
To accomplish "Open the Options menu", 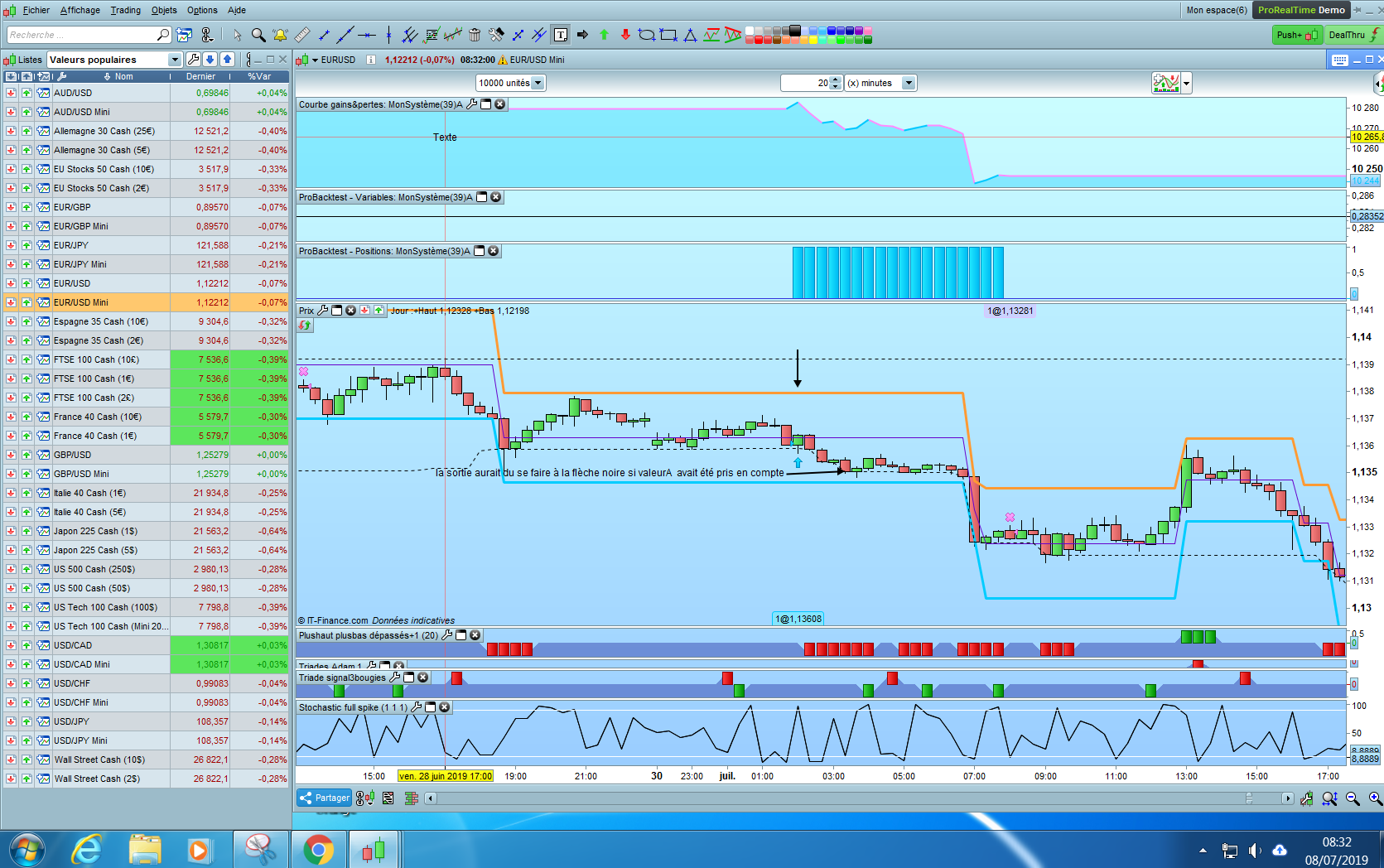I will pyautogui.click(x=202, y=10).
